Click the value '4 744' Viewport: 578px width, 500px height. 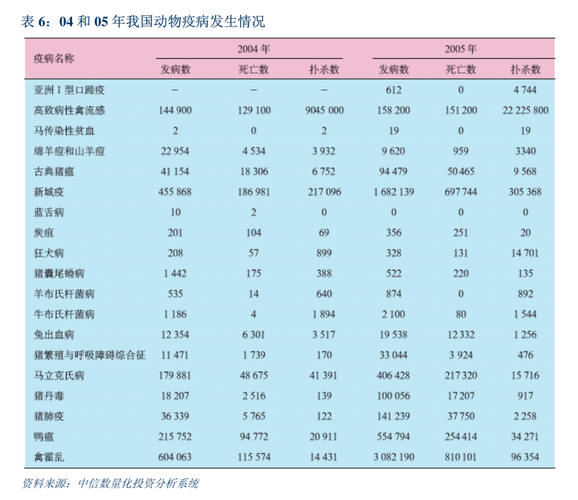point(525,90)
